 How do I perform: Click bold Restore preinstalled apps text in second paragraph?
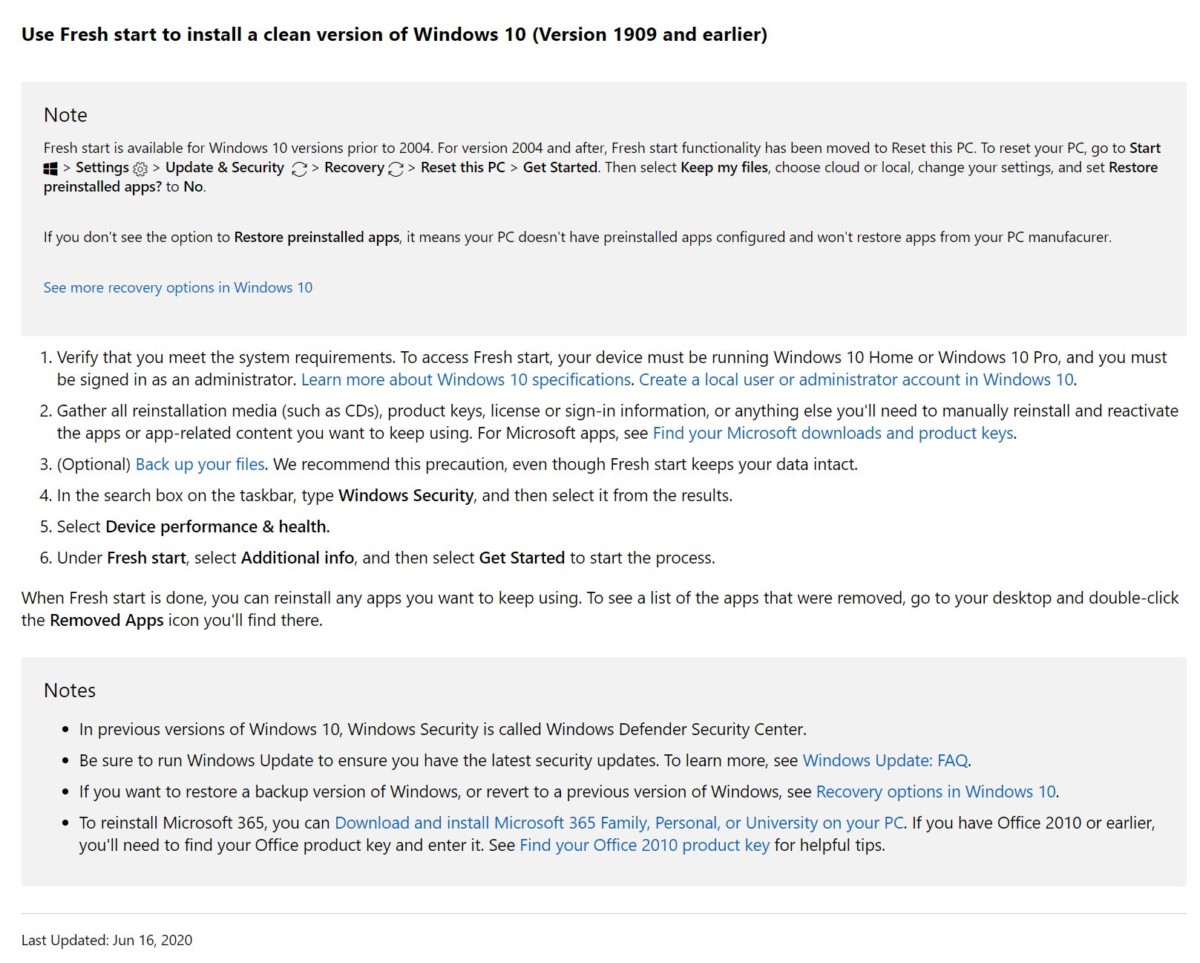point(317,237)
